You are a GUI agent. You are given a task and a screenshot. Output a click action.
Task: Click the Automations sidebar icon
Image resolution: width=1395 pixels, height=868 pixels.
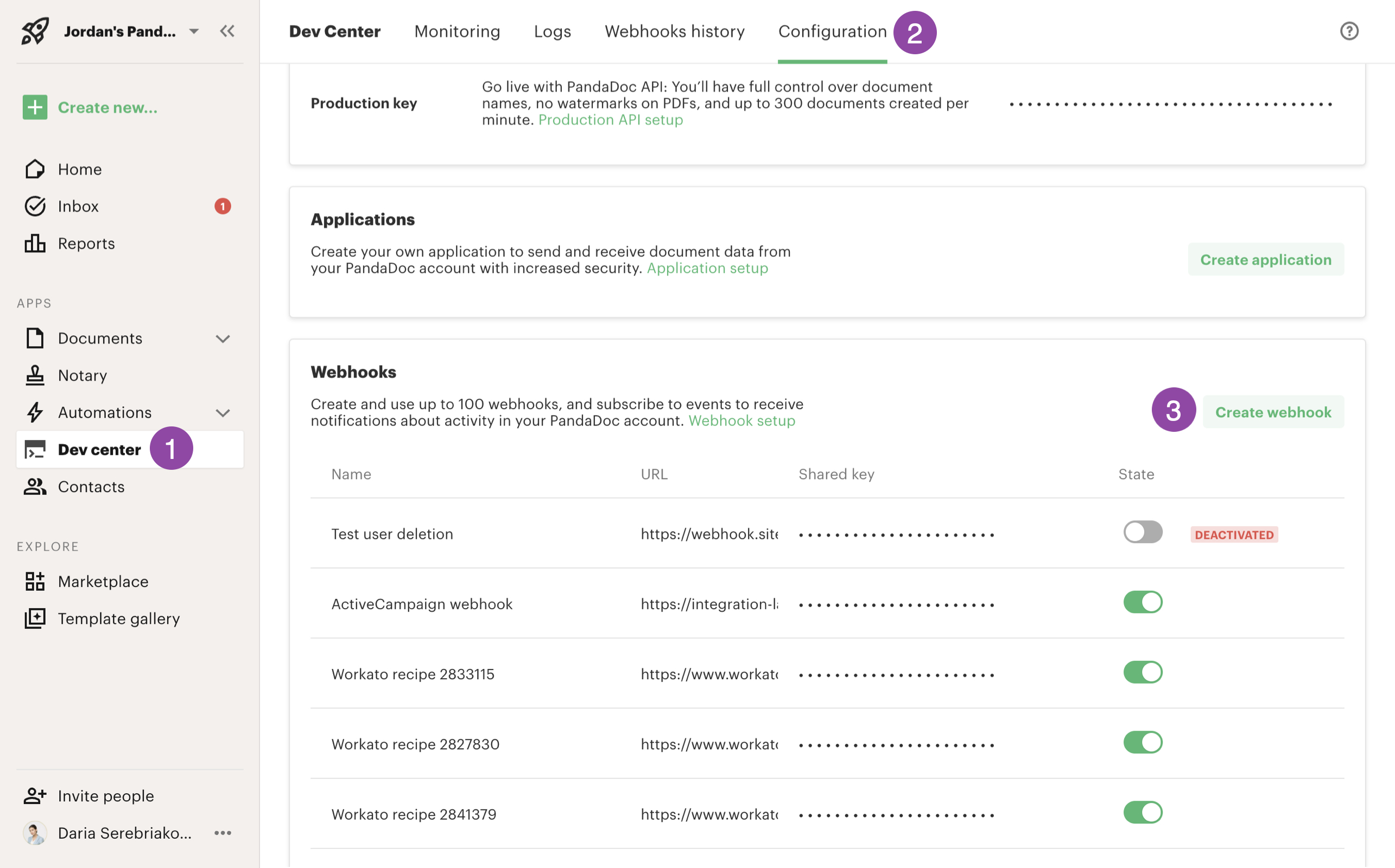click(35, 411)
